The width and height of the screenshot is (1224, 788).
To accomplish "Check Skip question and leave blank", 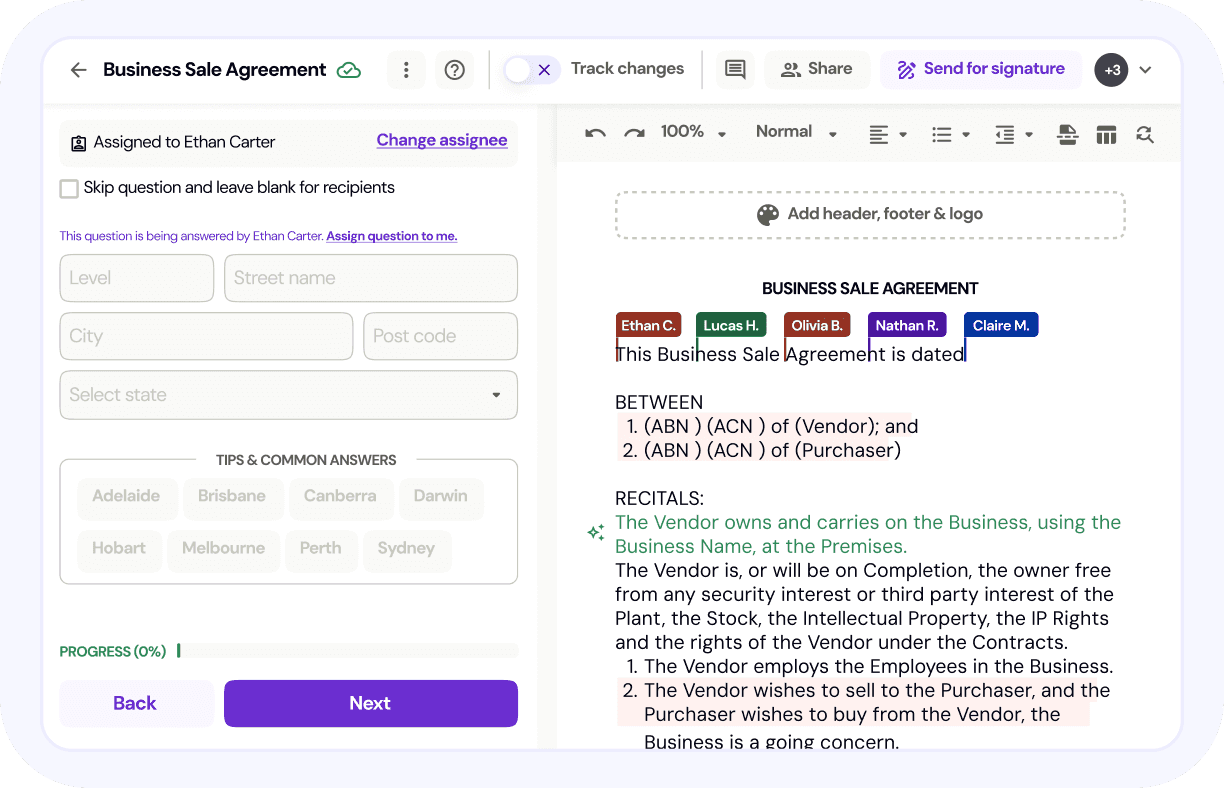I will tap(69, 189).
